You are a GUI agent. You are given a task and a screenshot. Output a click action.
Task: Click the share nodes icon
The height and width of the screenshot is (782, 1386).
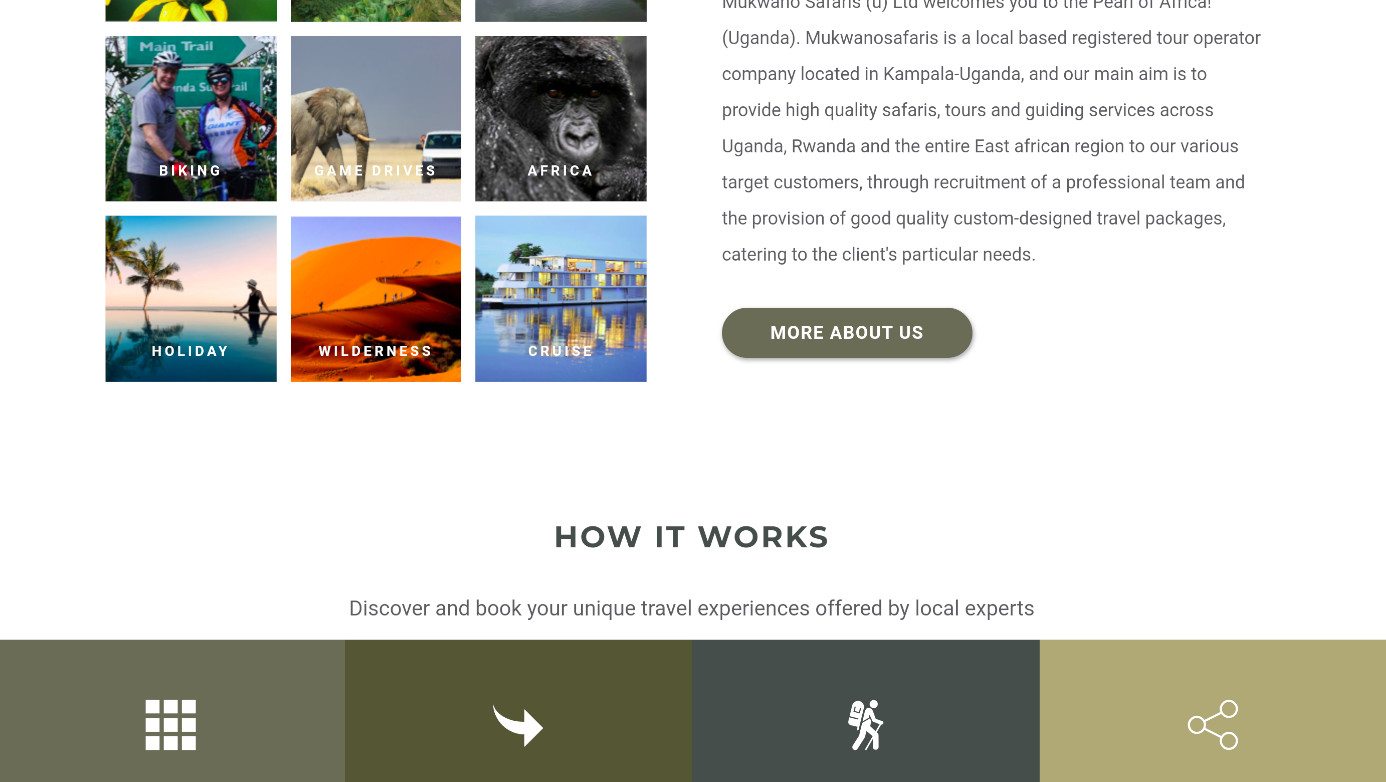pyautogui.click(x=1213, y=725)
